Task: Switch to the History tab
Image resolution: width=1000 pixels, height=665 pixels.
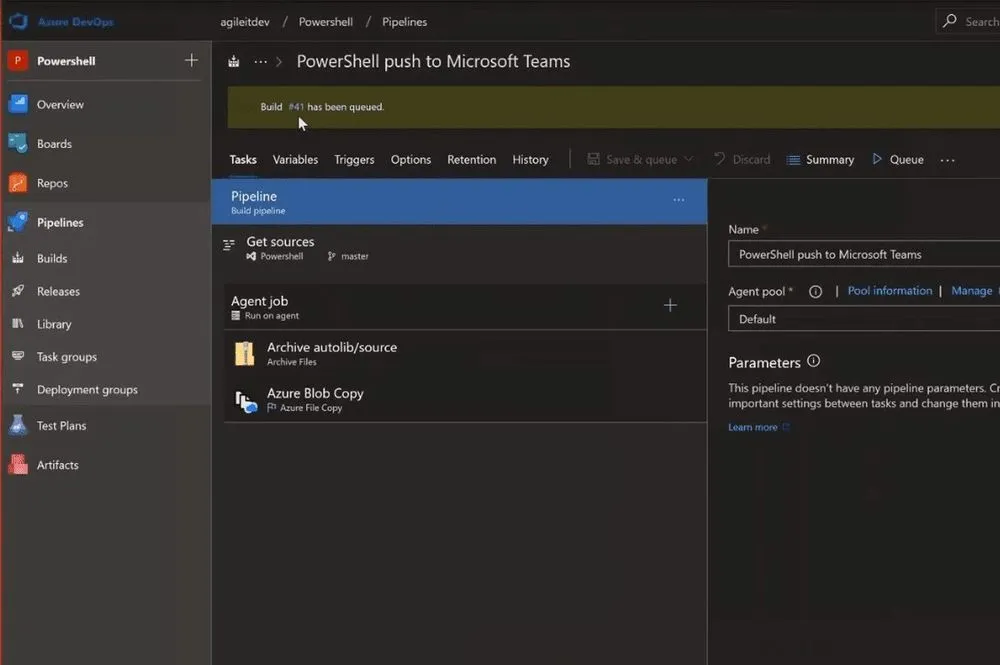Action: coord(530,159)
